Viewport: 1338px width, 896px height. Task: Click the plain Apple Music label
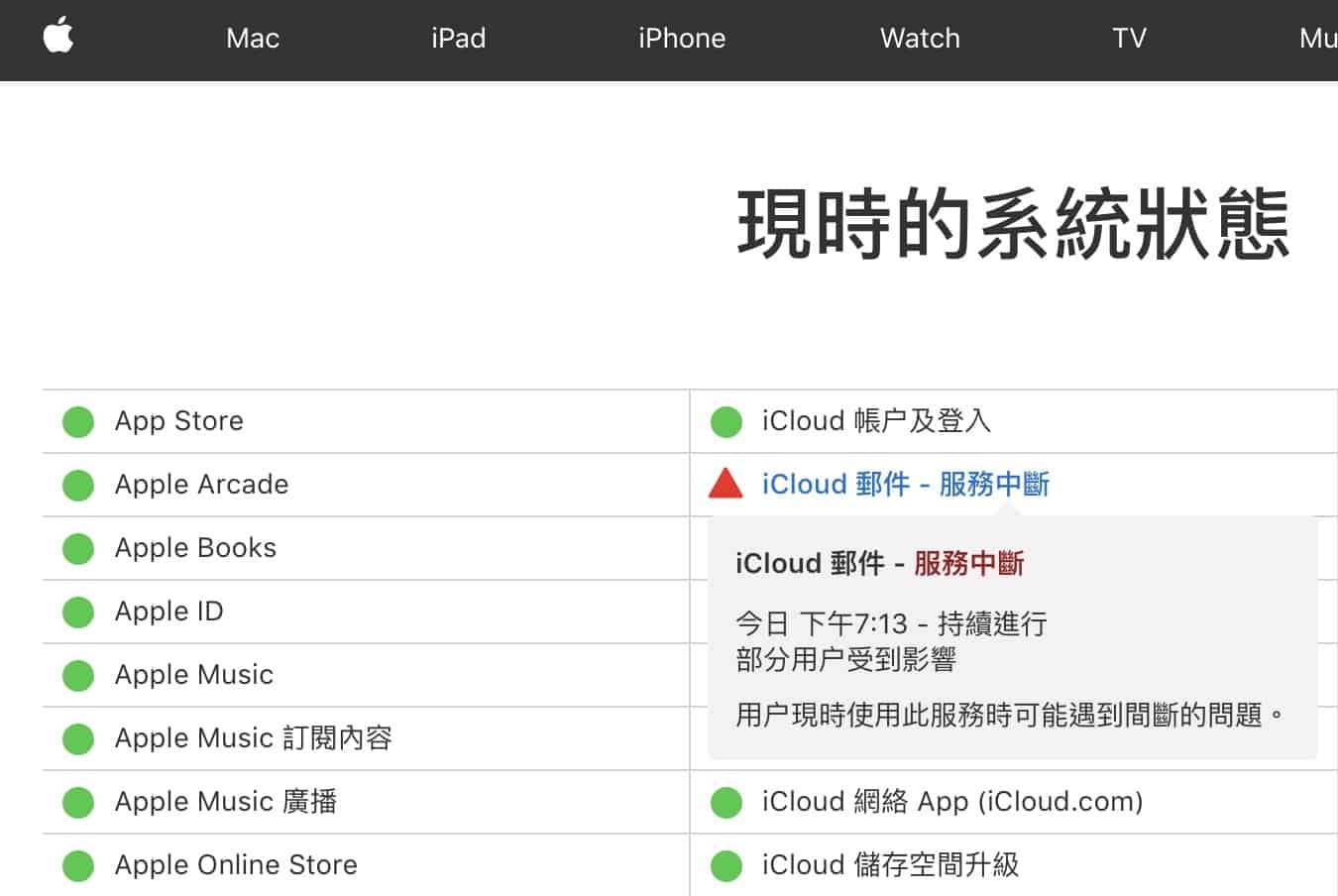coord(194,675)
